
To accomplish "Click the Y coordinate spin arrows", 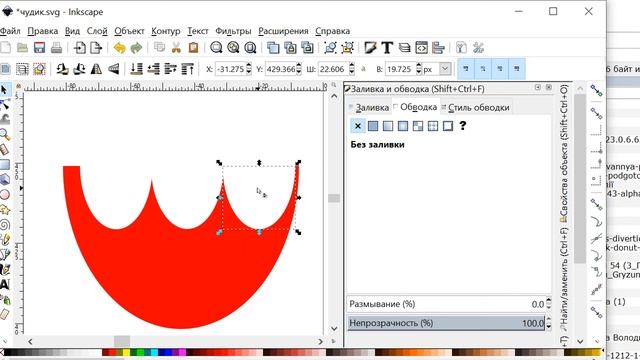I will (x=299, y=69).
